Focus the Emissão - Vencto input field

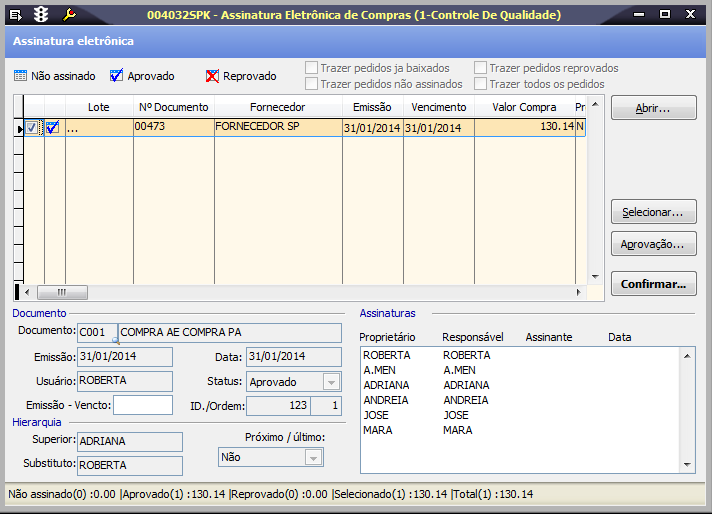point(142,405)
